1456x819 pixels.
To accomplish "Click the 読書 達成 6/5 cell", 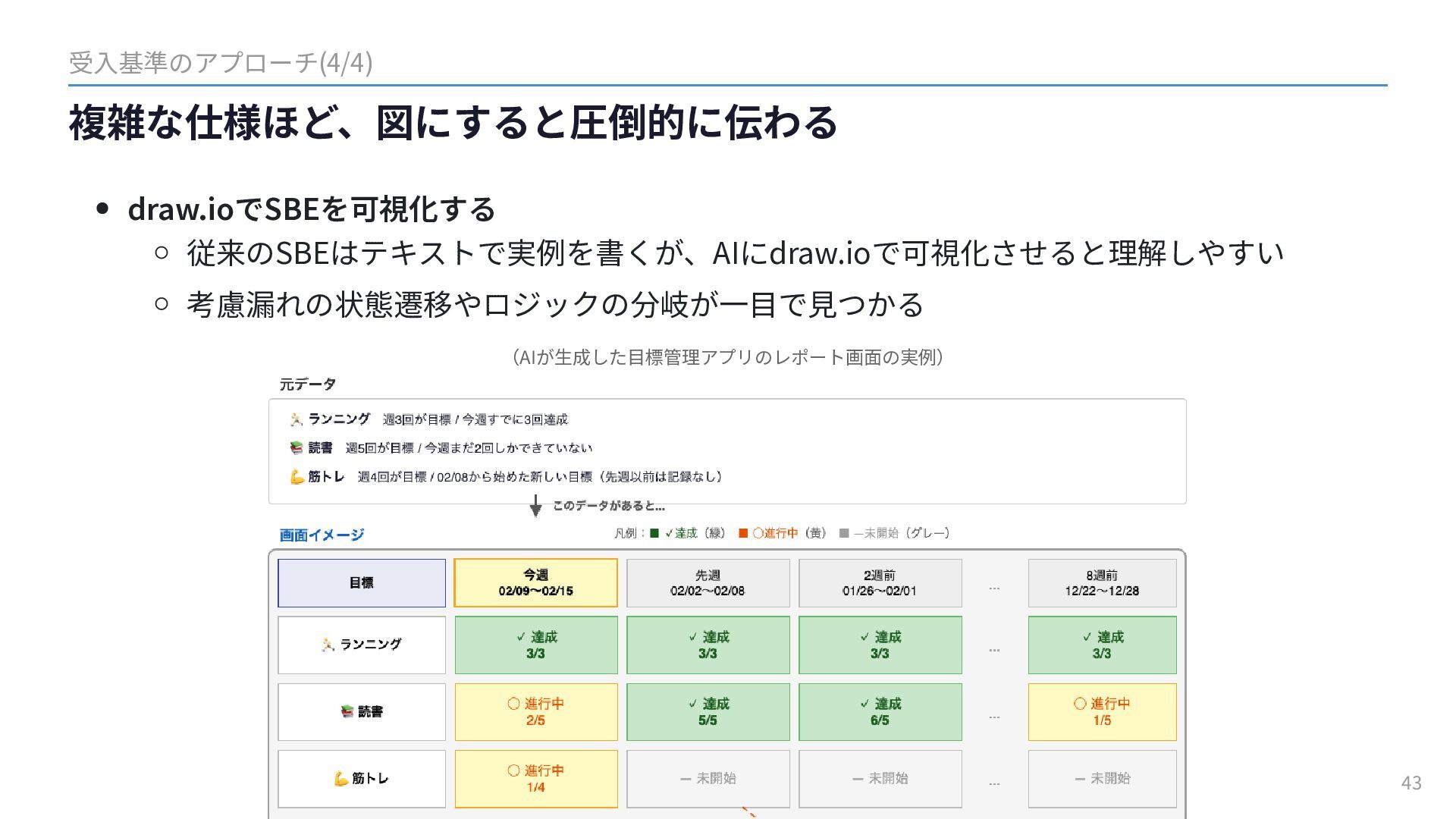I will 880,712.
